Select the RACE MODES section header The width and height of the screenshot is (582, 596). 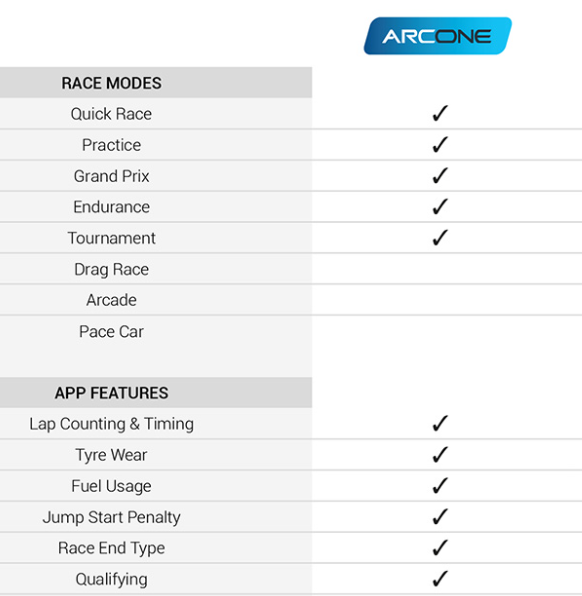click(111, 83)
